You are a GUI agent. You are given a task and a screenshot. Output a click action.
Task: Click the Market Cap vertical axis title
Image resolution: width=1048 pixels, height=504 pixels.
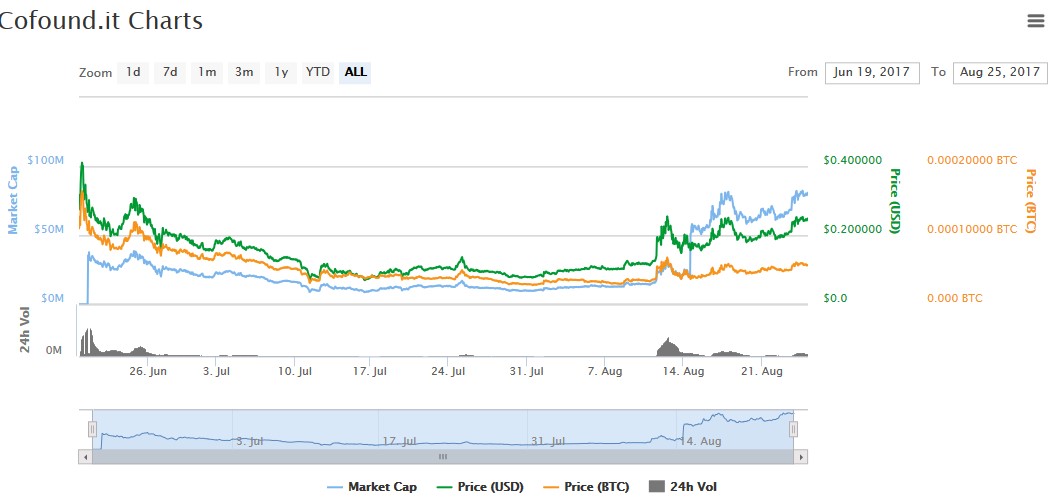[x=13, y=201]
